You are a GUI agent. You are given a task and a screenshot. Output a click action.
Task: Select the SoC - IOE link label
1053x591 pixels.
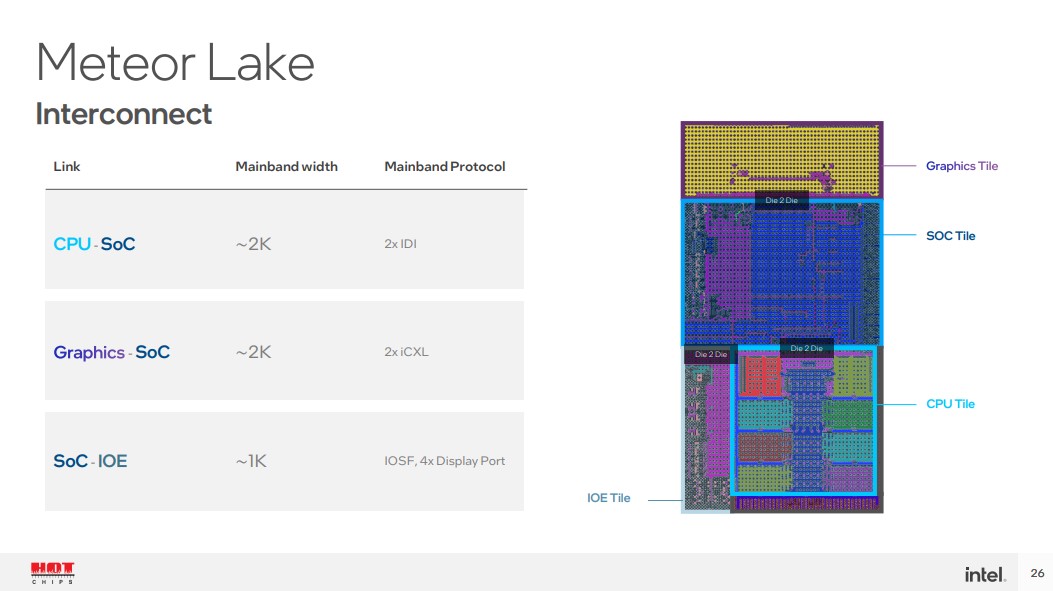pyautogui.click(x=90, y=461)
